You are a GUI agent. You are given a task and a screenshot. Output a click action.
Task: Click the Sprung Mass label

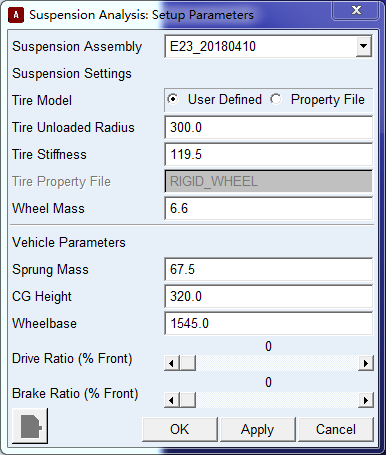(50, 269)
